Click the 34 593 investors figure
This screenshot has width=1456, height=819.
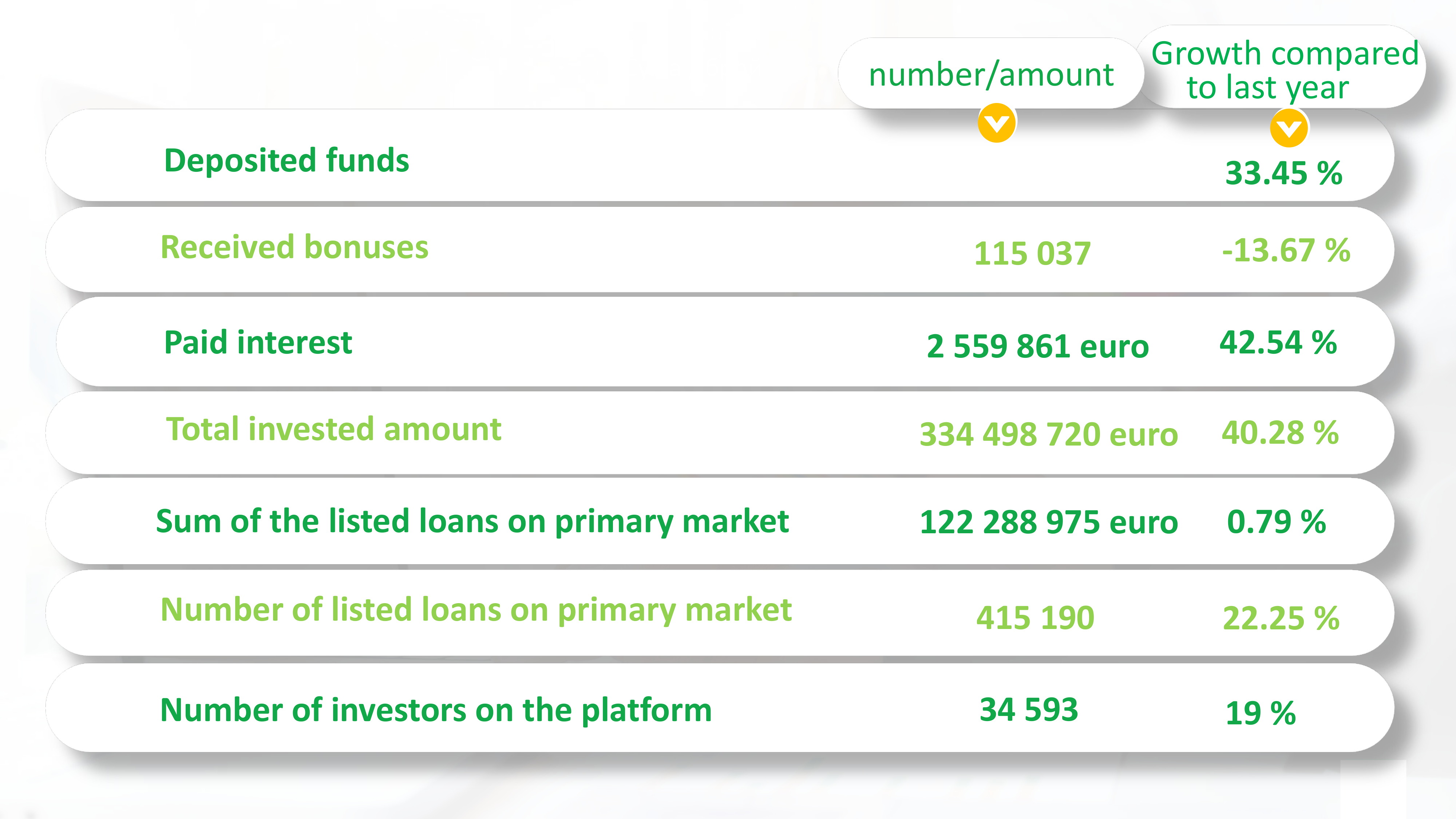point(1029,709)
